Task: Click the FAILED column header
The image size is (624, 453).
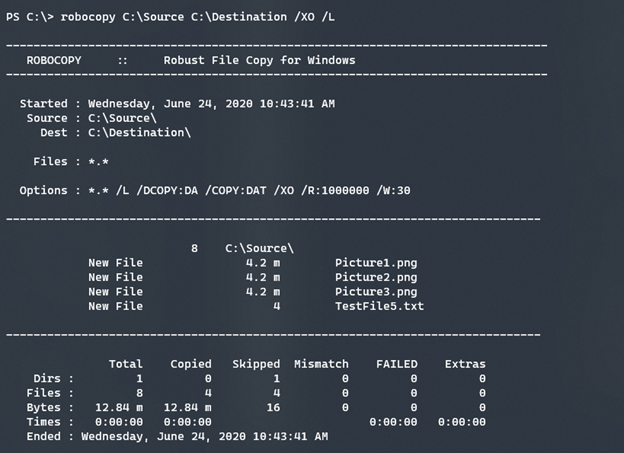Action: tap(396, 364)
